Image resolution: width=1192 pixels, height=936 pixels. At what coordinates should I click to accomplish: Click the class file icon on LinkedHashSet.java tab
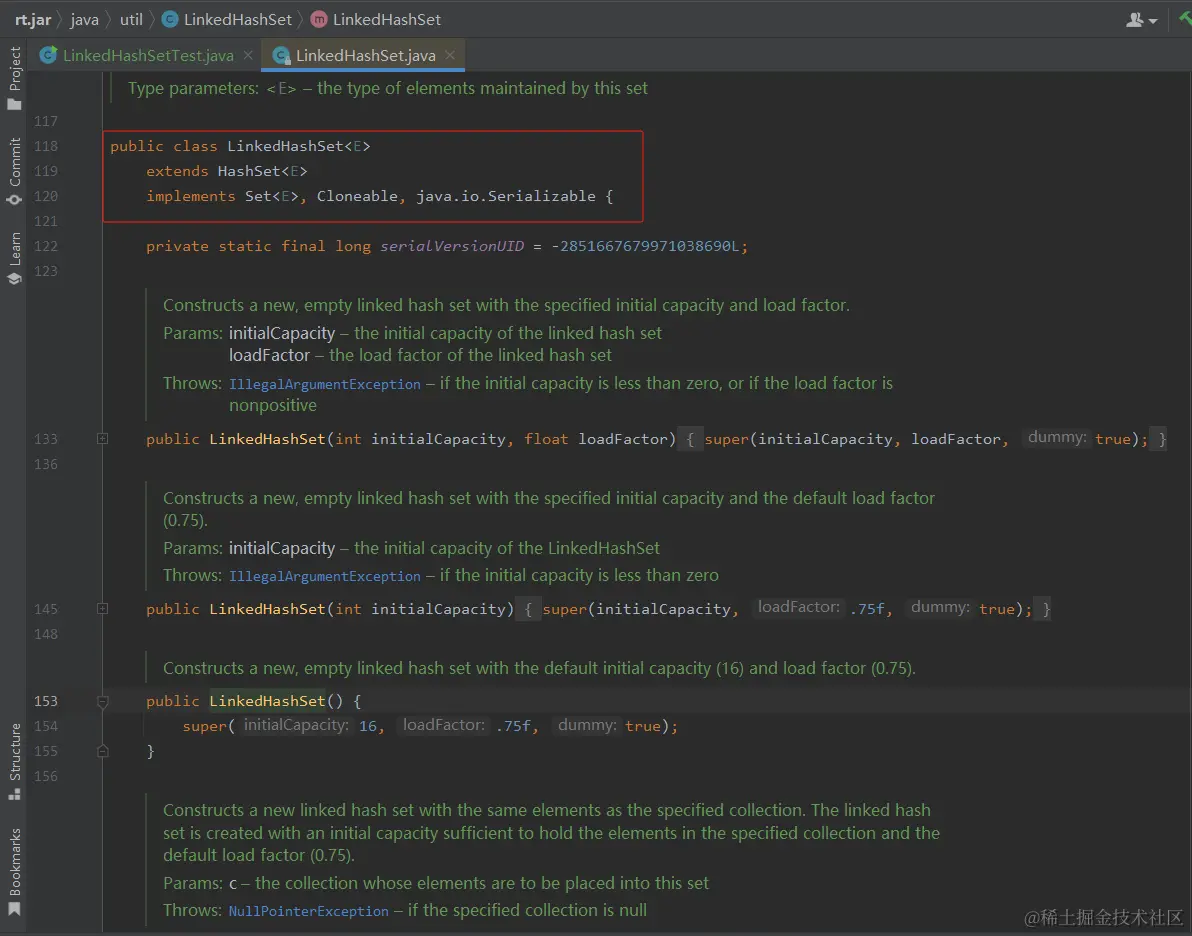[281, 55]
